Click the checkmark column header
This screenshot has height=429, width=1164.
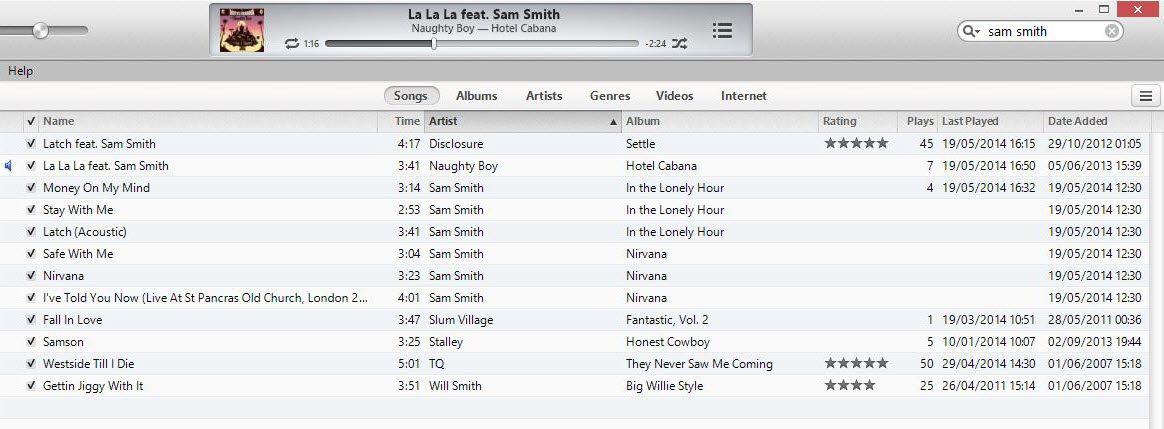(x=30, y=121)
